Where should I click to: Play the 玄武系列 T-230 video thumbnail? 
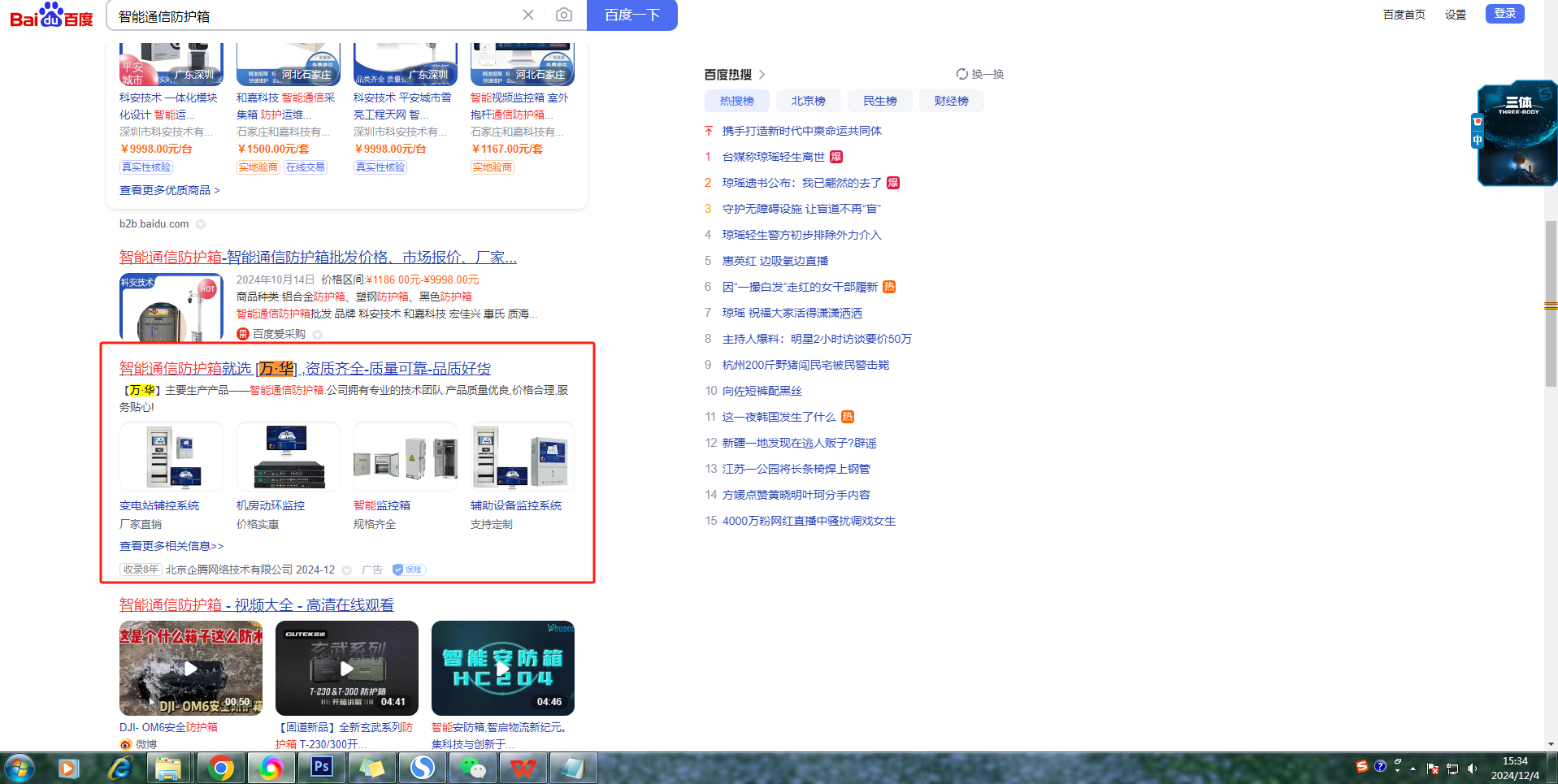pos(347,669)
